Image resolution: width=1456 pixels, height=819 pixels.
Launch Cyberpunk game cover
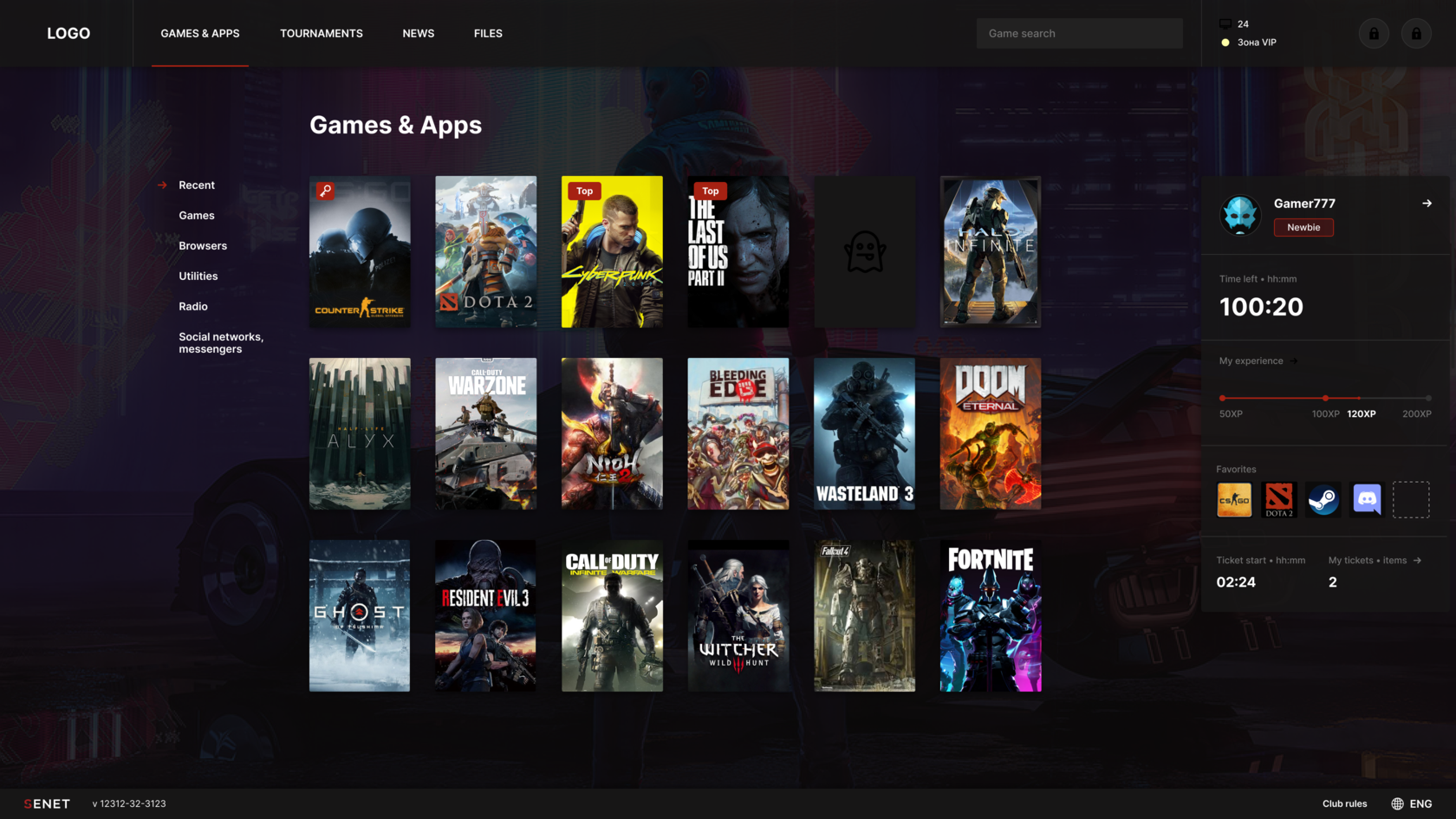612,252
